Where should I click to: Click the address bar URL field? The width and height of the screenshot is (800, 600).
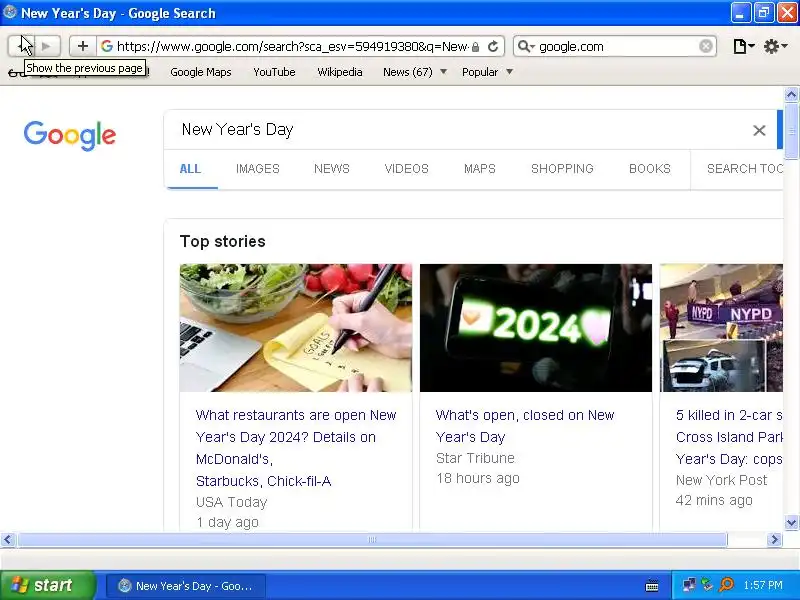point(292,46)
